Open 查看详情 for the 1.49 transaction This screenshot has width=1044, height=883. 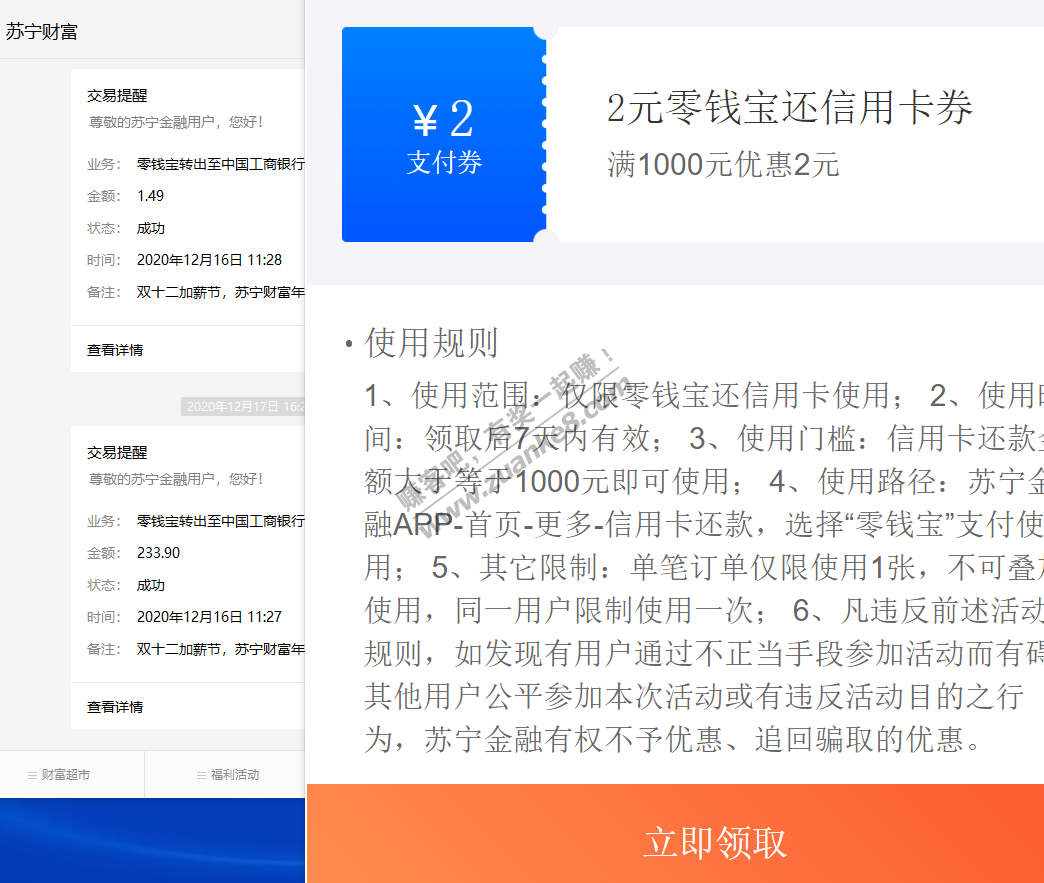click(x=115, y=350)
